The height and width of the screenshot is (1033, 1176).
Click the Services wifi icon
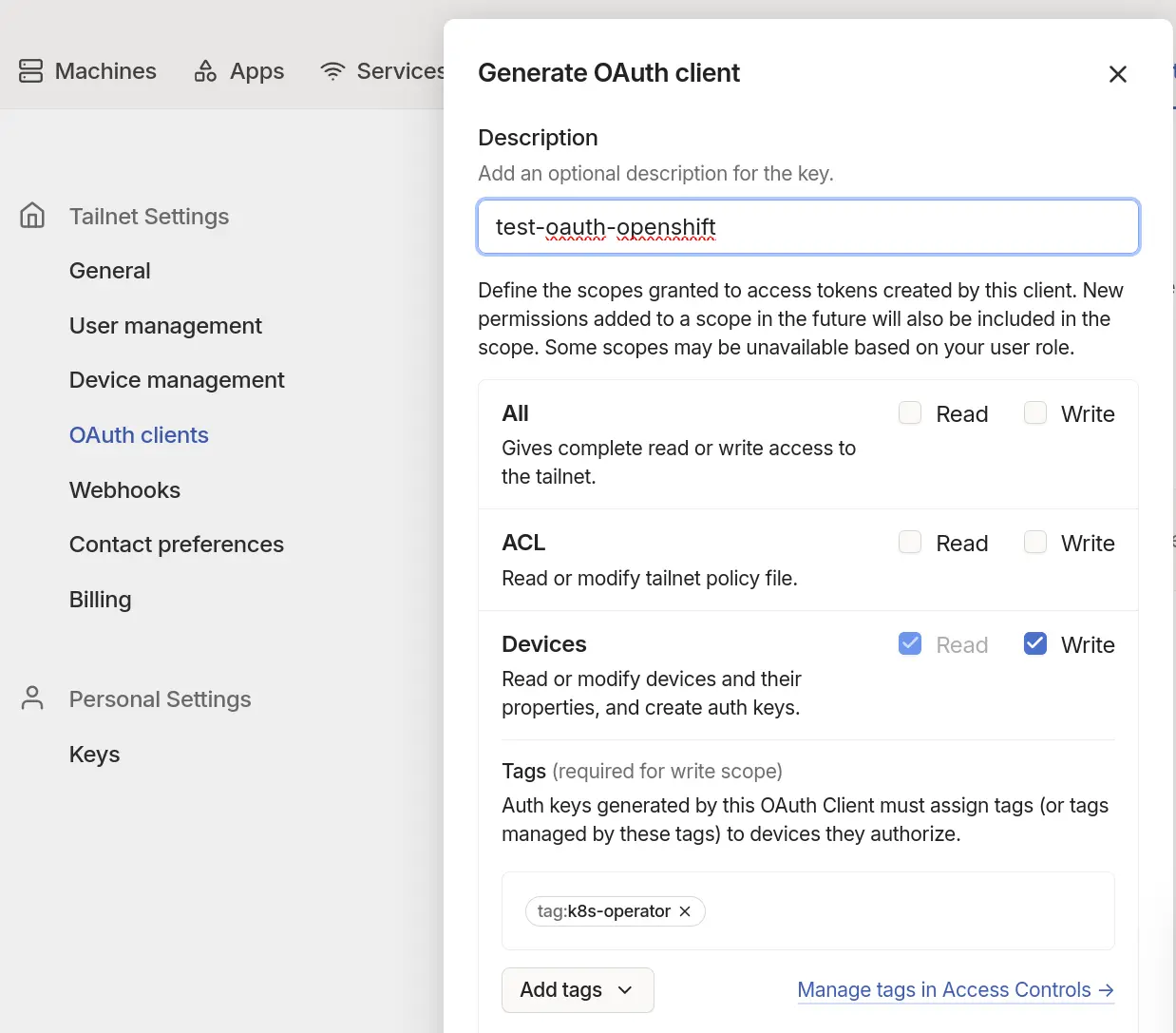coord(332,71)
